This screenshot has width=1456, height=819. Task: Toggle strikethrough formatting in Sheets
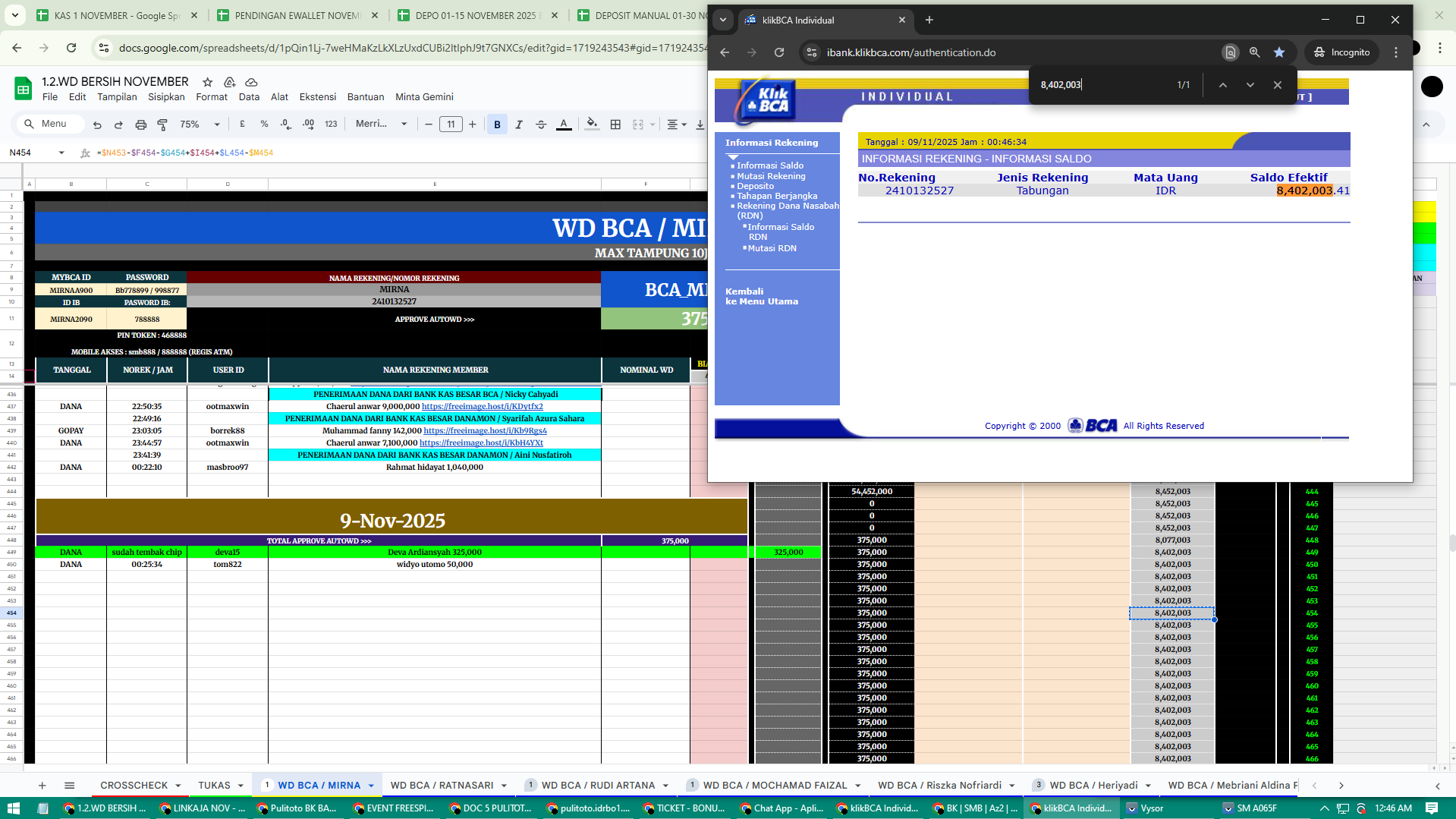(x=541, y=124)
